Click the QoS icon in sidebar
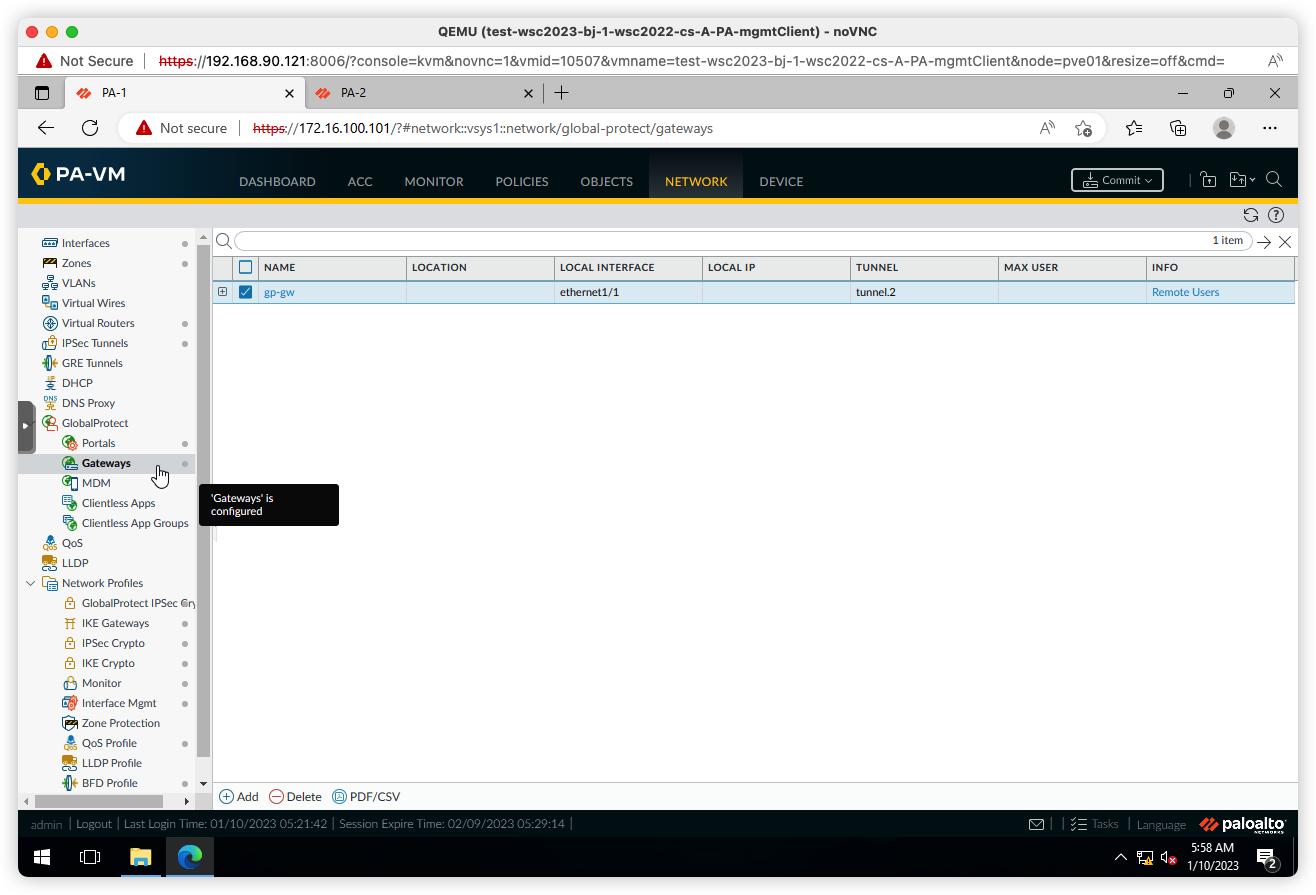This screenshot has width=1316, height=895. 50,543
